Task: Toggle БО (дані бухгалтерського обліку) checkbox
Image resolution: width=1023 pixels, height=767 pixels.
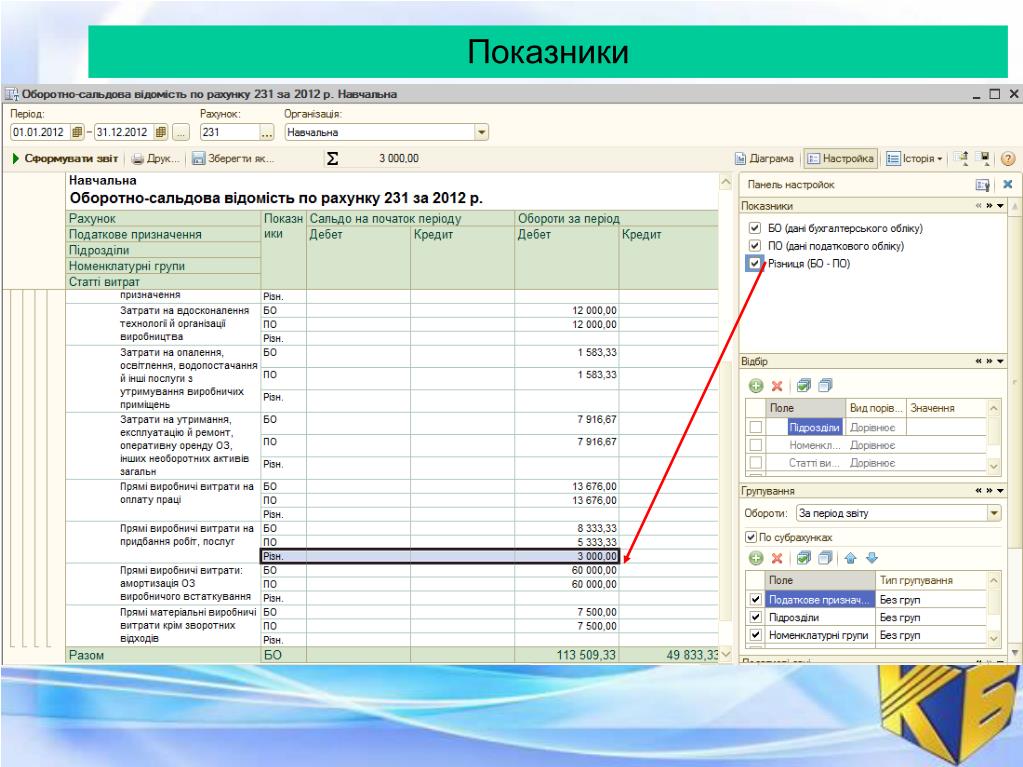Action: pyautogui.click(x=755, y=228)
